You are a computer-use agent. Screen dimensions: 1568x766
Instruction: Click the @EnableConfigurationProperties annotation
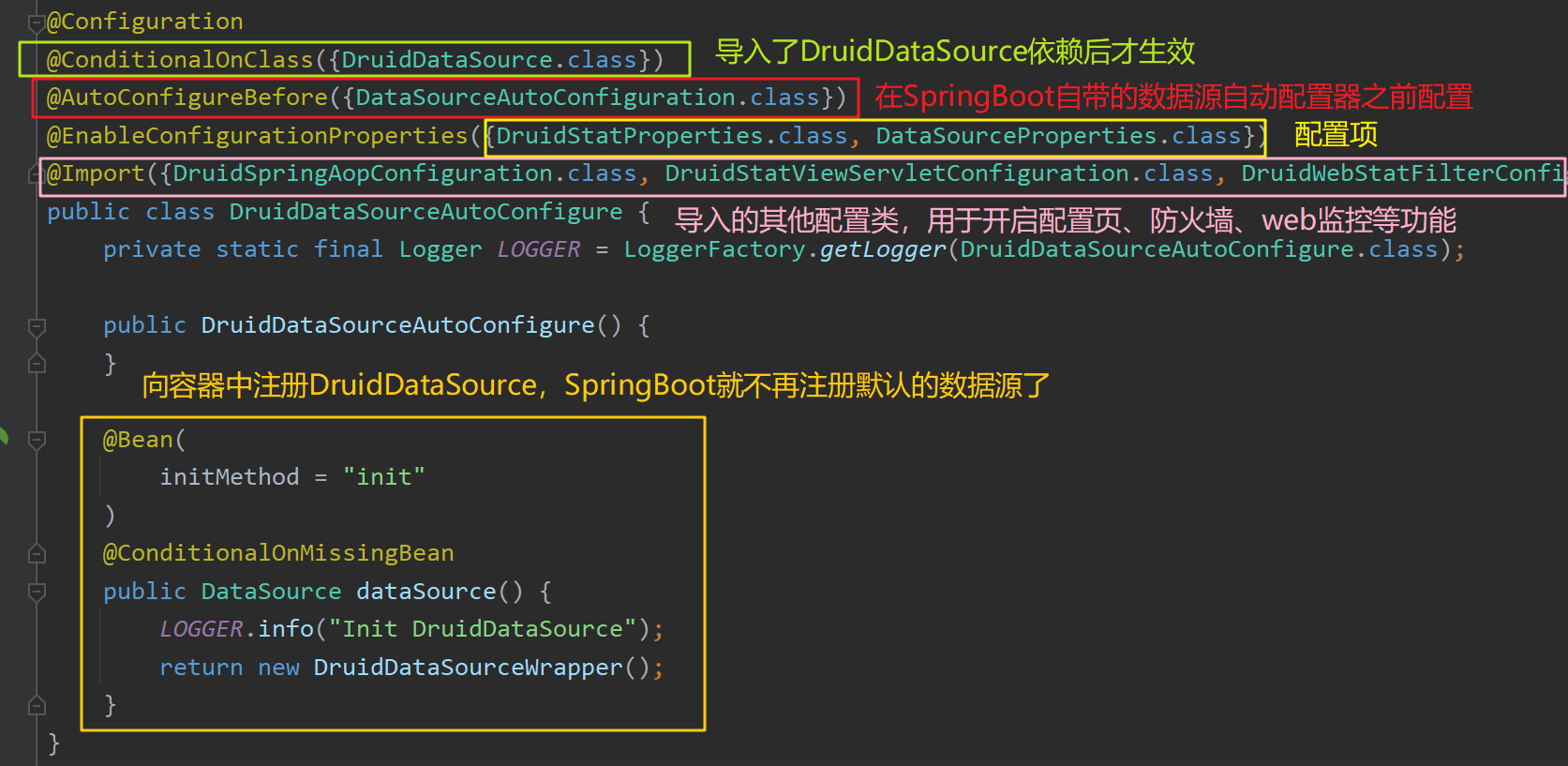(x=257, y=136)
